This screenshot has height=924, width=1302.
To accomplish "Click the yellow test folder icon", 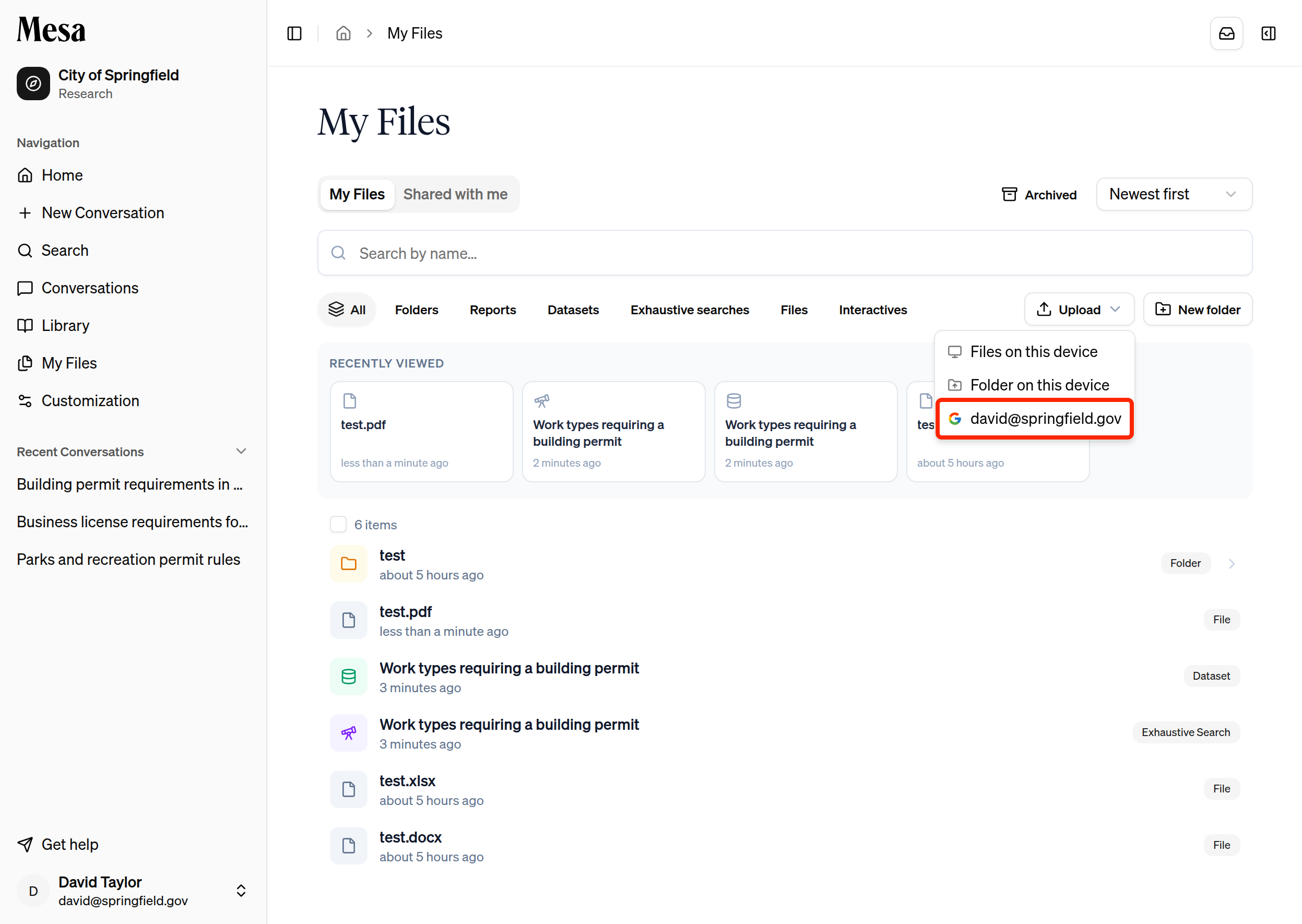I will coord(348,564).
